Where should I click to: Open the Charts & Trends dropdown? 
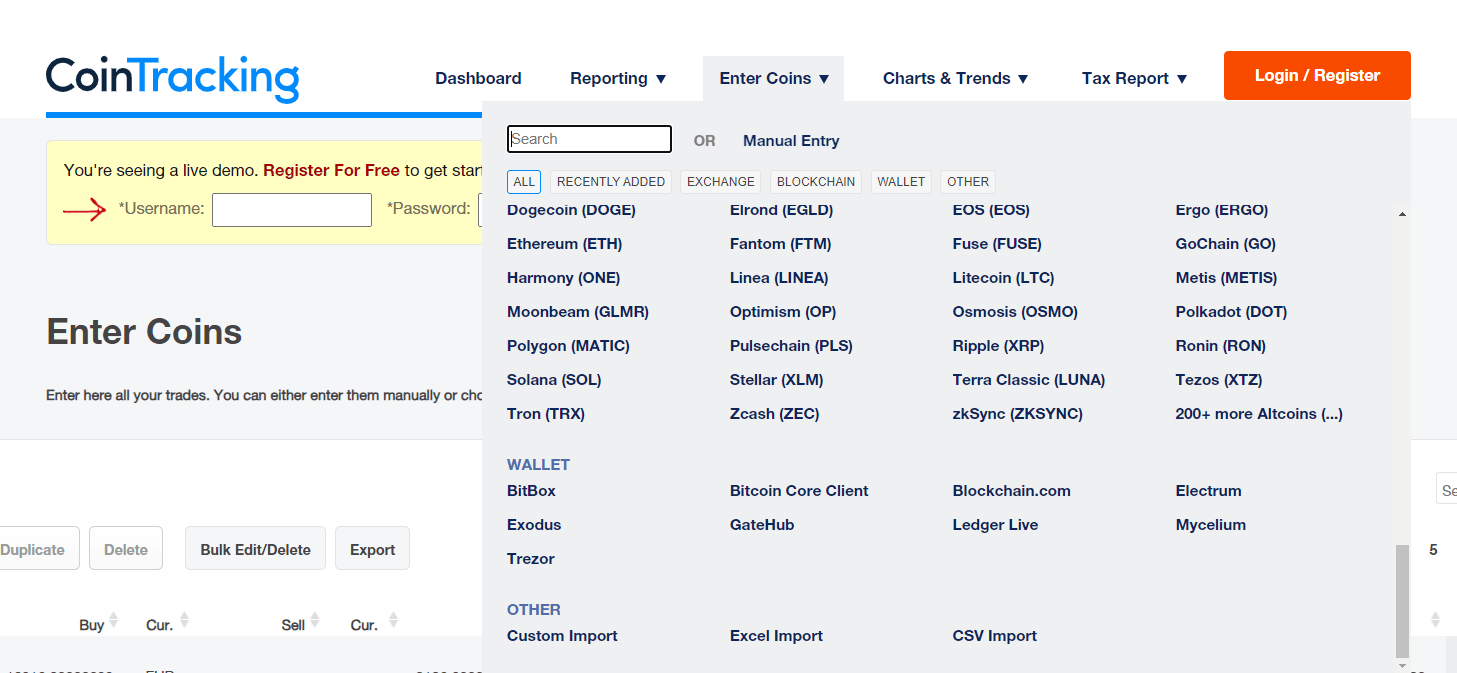[956, 78]
